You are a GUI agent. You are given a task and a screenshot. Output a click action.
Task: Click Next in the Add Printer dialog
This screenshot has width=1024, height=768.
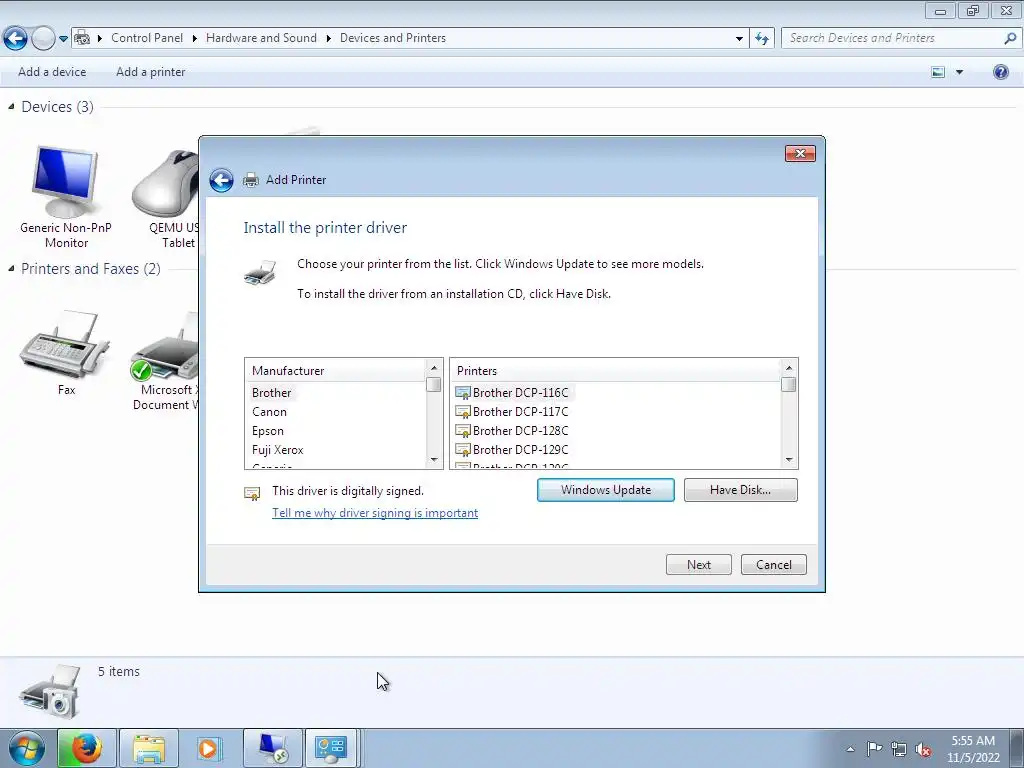tap(699, 565)
